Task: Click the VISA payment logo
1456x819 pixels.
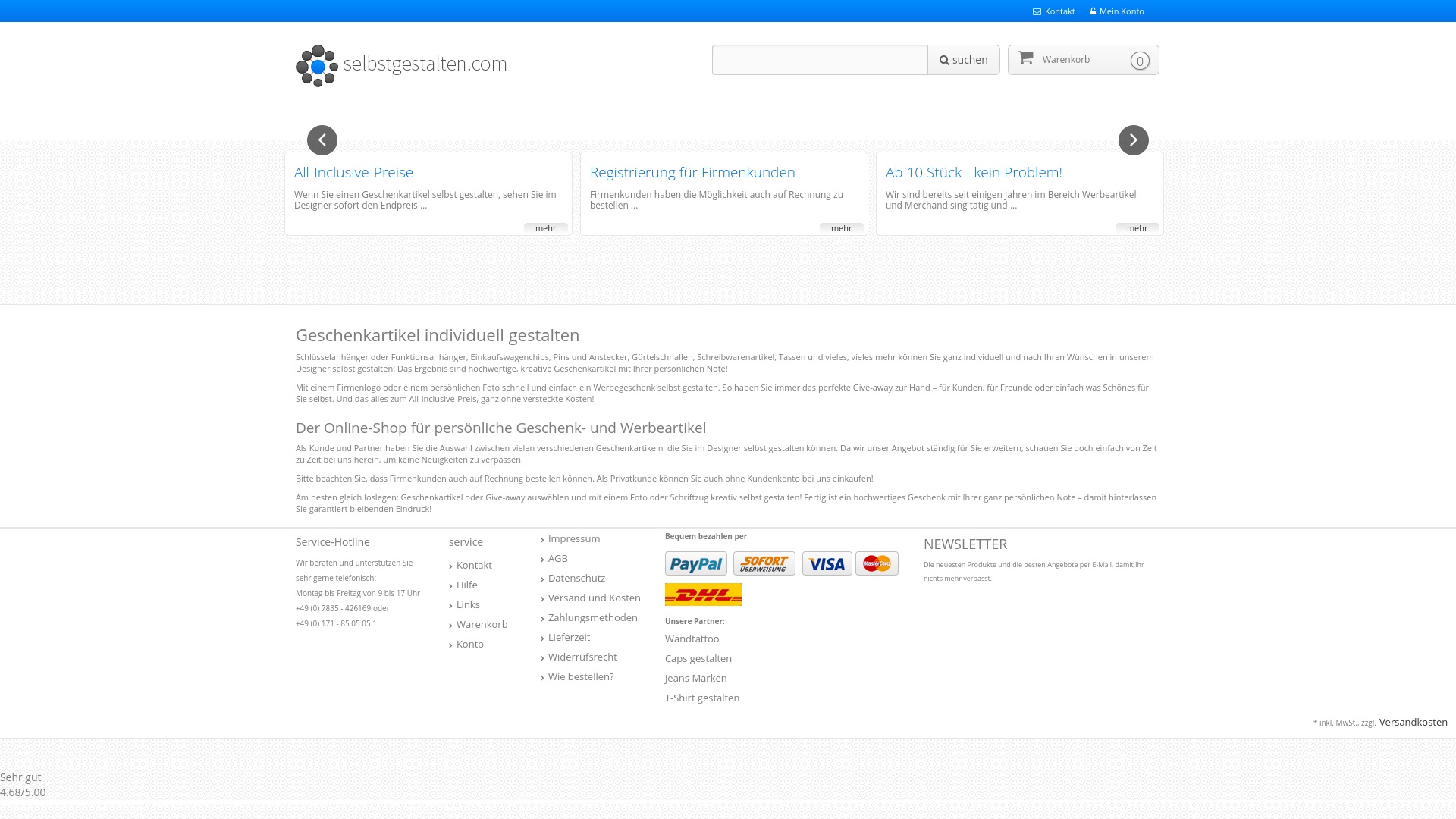Action: pos(827,563)
